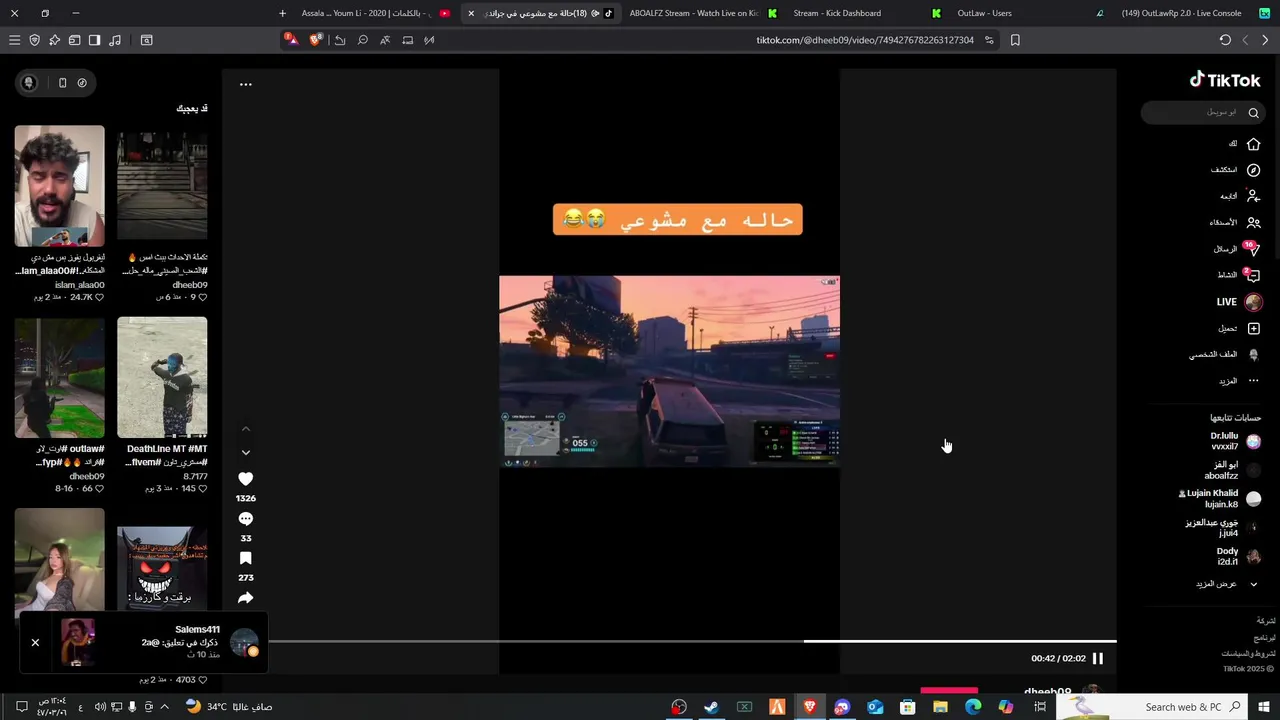Open DeathLine MT suggested video thumbnail

pos(162,378)
